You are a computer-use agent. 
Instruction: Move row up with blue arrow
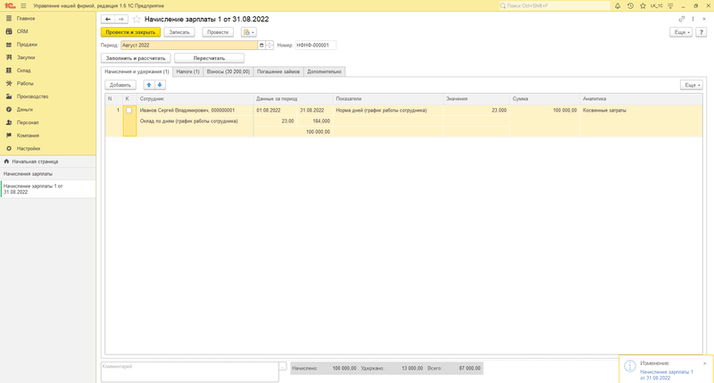[x=149, y=85]
